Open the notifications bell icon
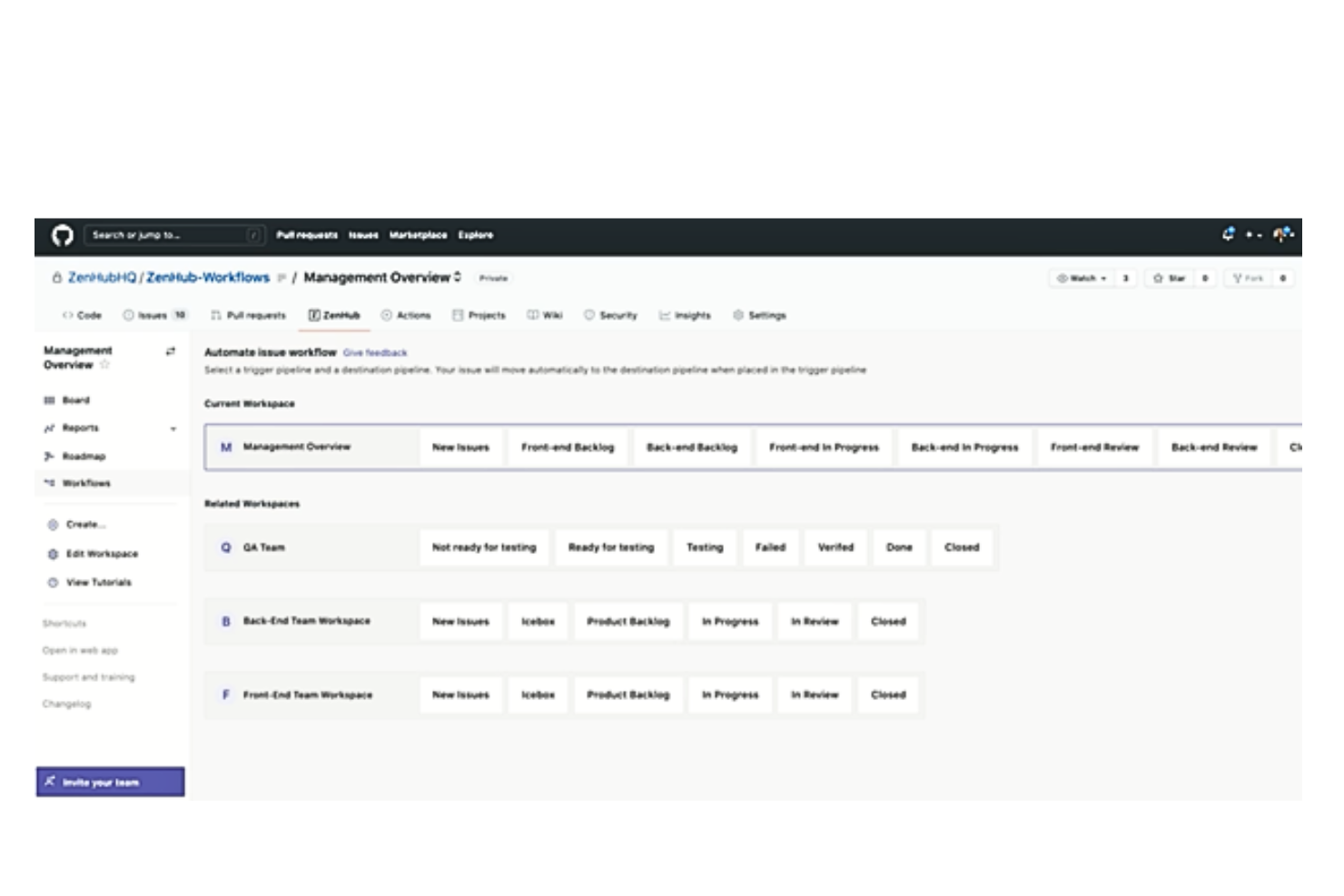Screen dimensions: 1344x896 [1228, 234]
